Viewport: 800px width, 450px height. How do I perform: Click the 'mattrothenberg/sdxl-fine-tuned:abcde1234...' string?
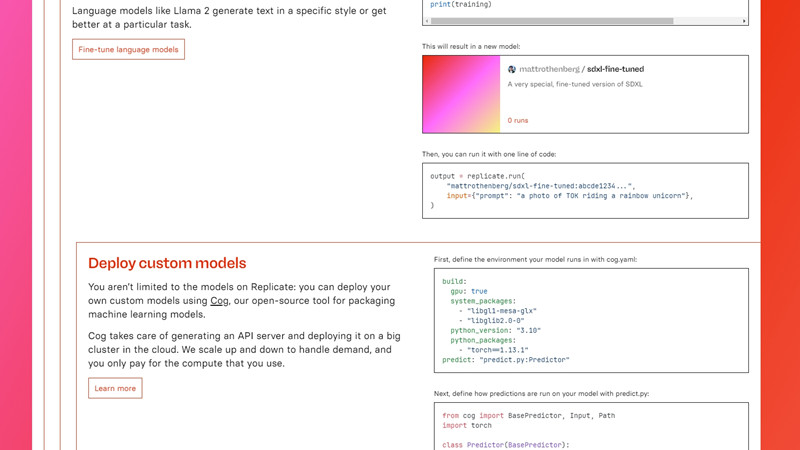[541, 186]
